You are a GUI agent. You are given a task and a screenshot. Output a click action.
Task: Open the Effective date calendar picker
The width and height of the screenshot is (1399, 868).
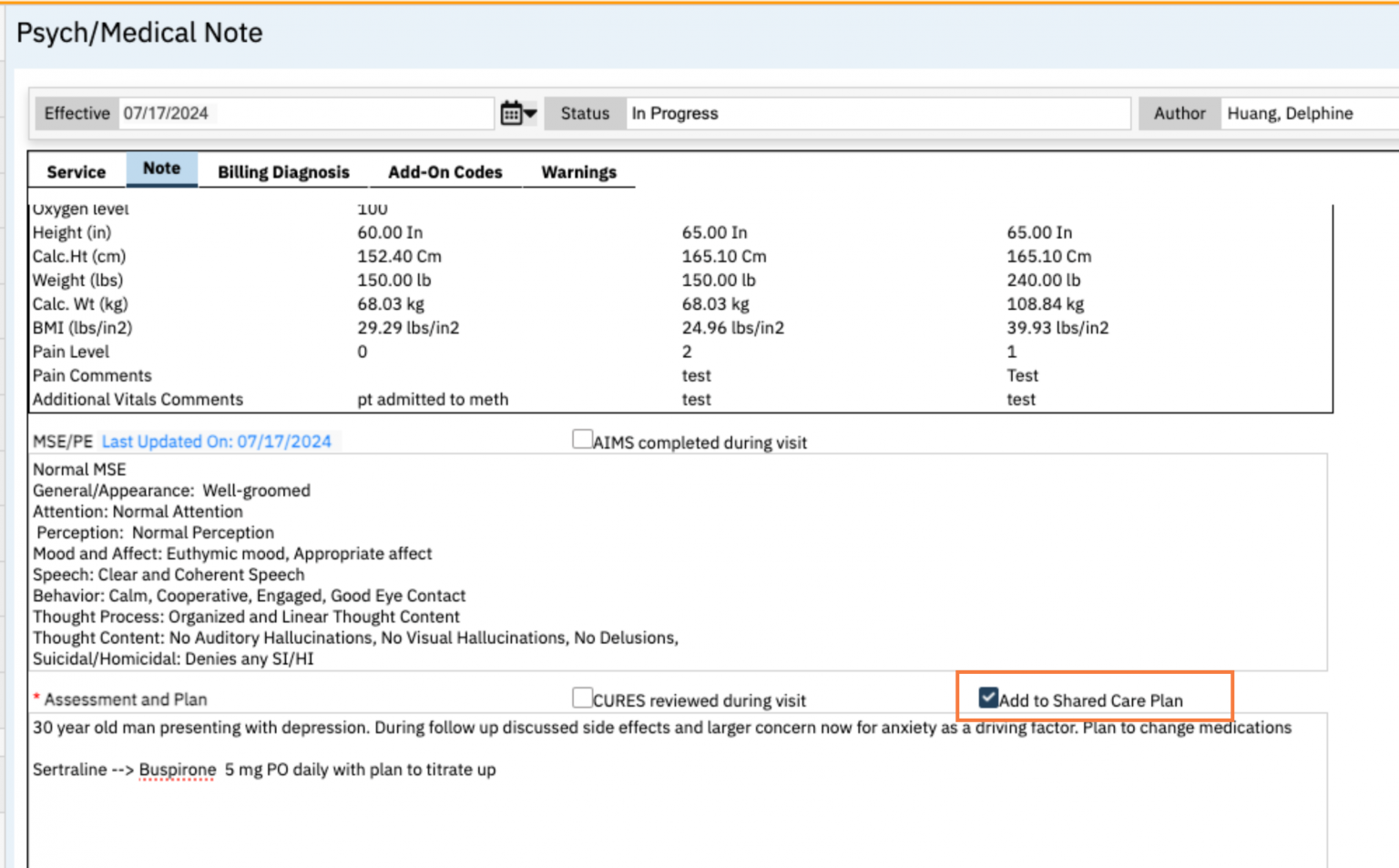[511, 114]
